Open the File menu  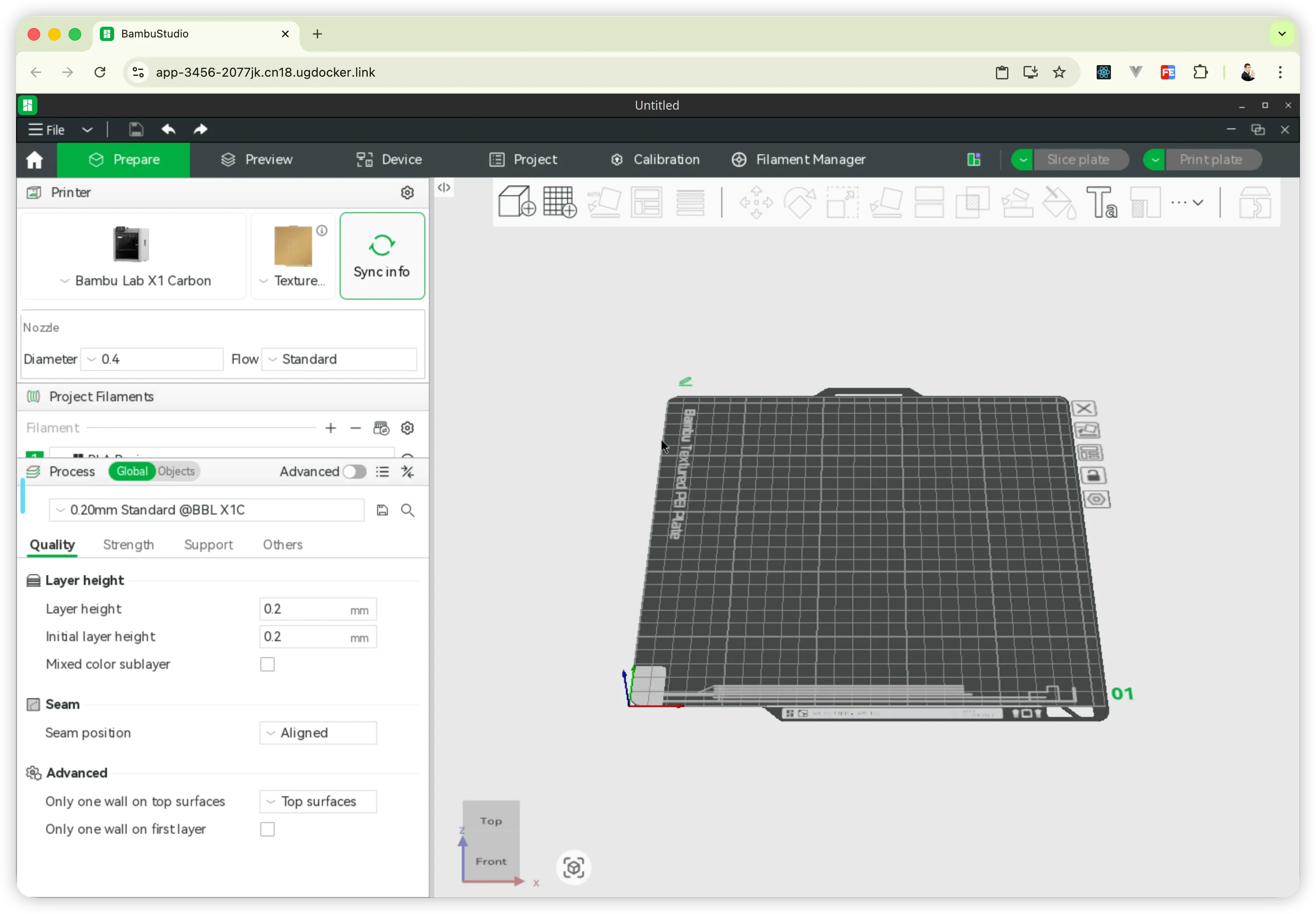(x=48, y=130)
